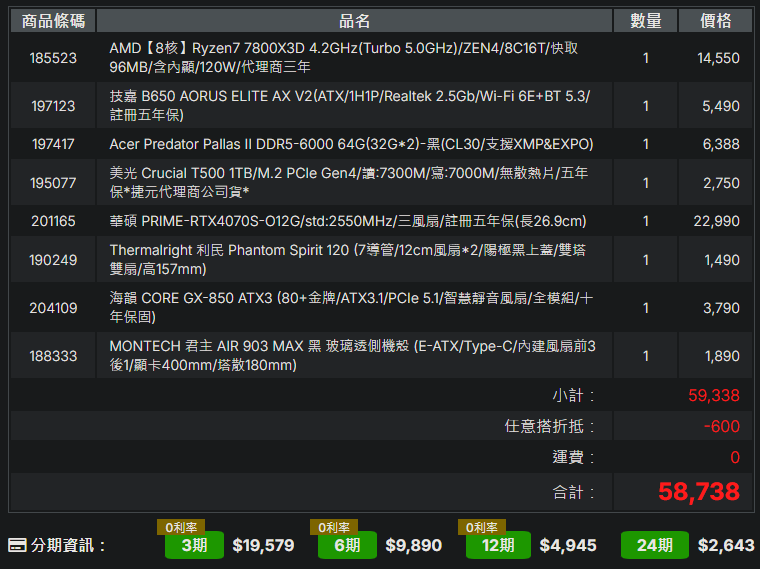Click the price 6,388
This screenshot has width=760, height=569.
coord(721,144)
